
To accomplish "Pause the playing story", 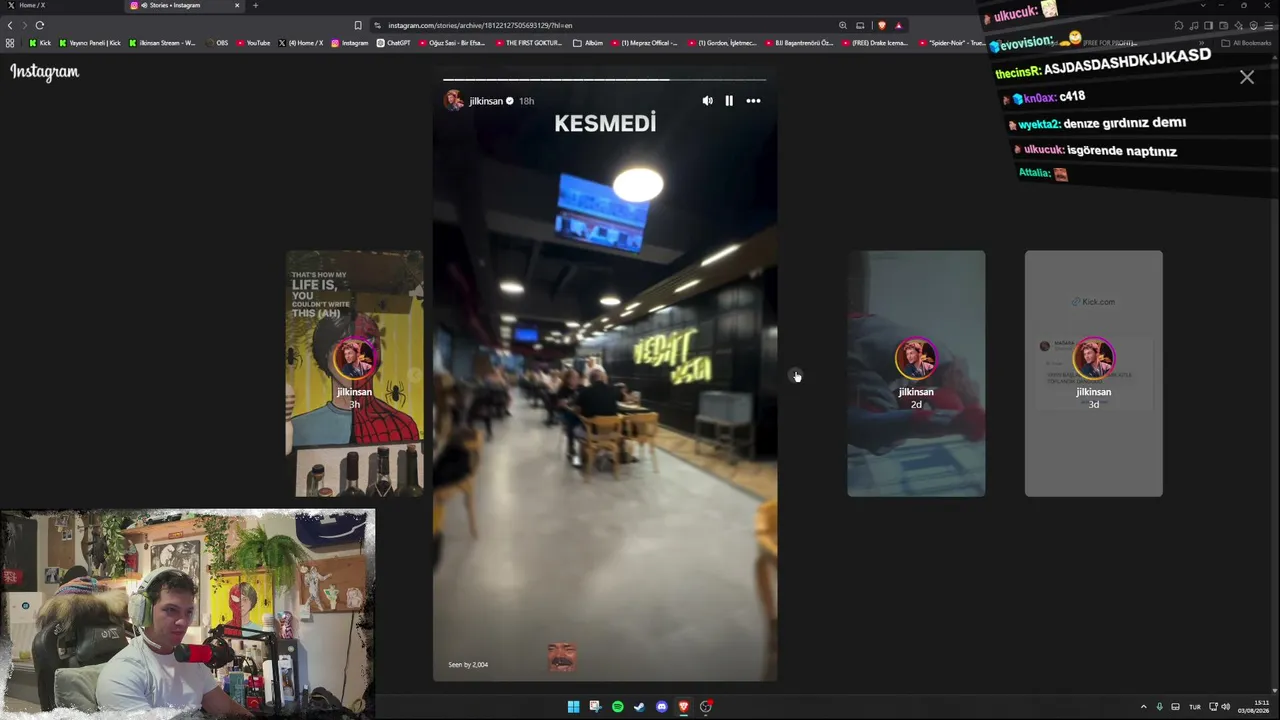I will pyautogui.click(x=729, y=101).
